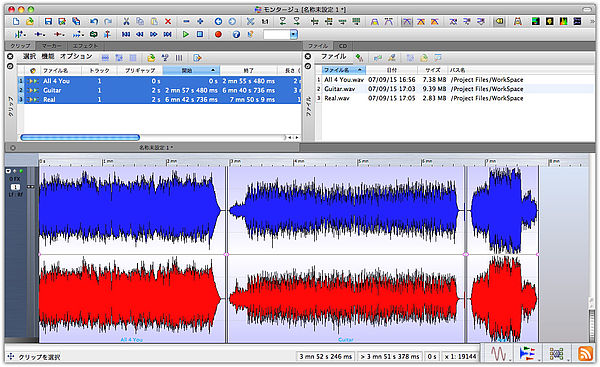Toggle the loop icon in second toolbar

point(93,34)
